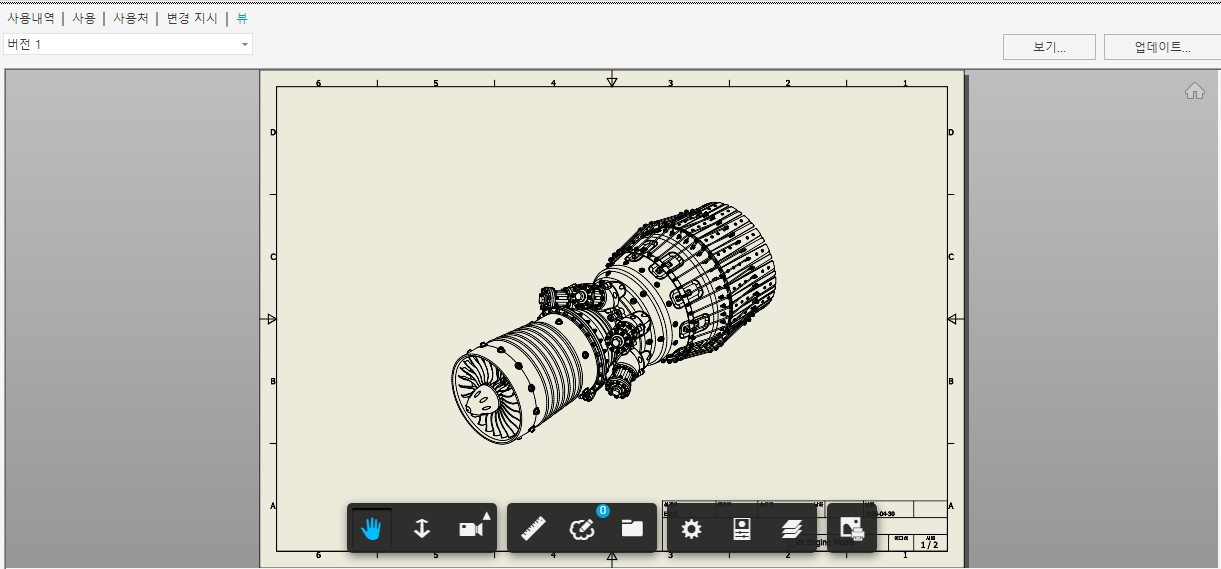The width and height of the screenshot is (1221, 569).
Task: Switch to the 사용내역 tab
Action: point(31,18)
